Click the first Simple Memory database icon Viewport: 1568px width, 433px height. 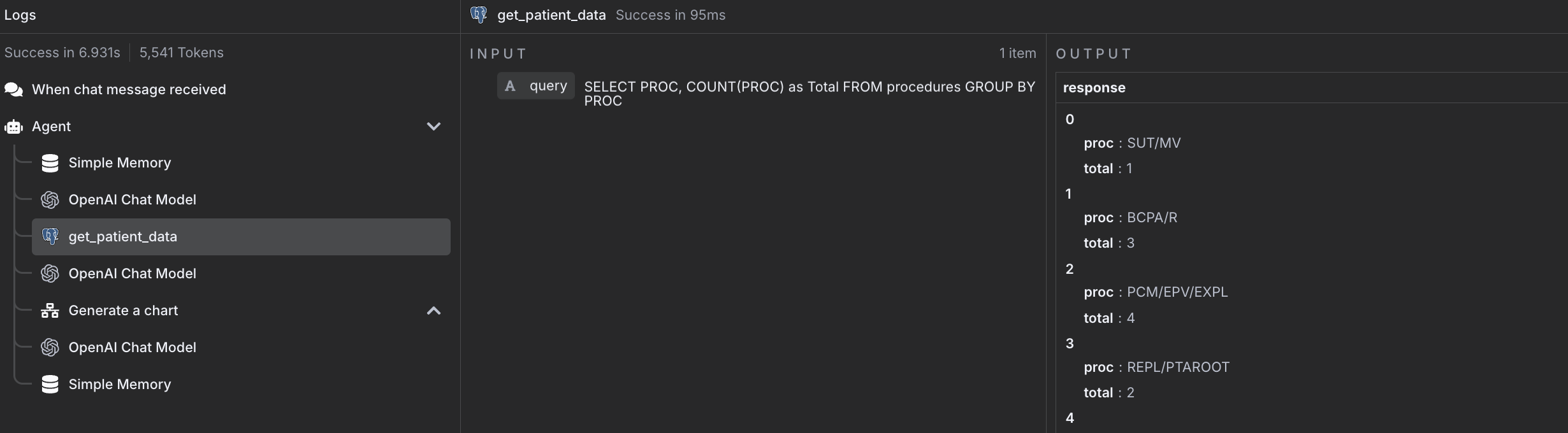pos(50,163)
